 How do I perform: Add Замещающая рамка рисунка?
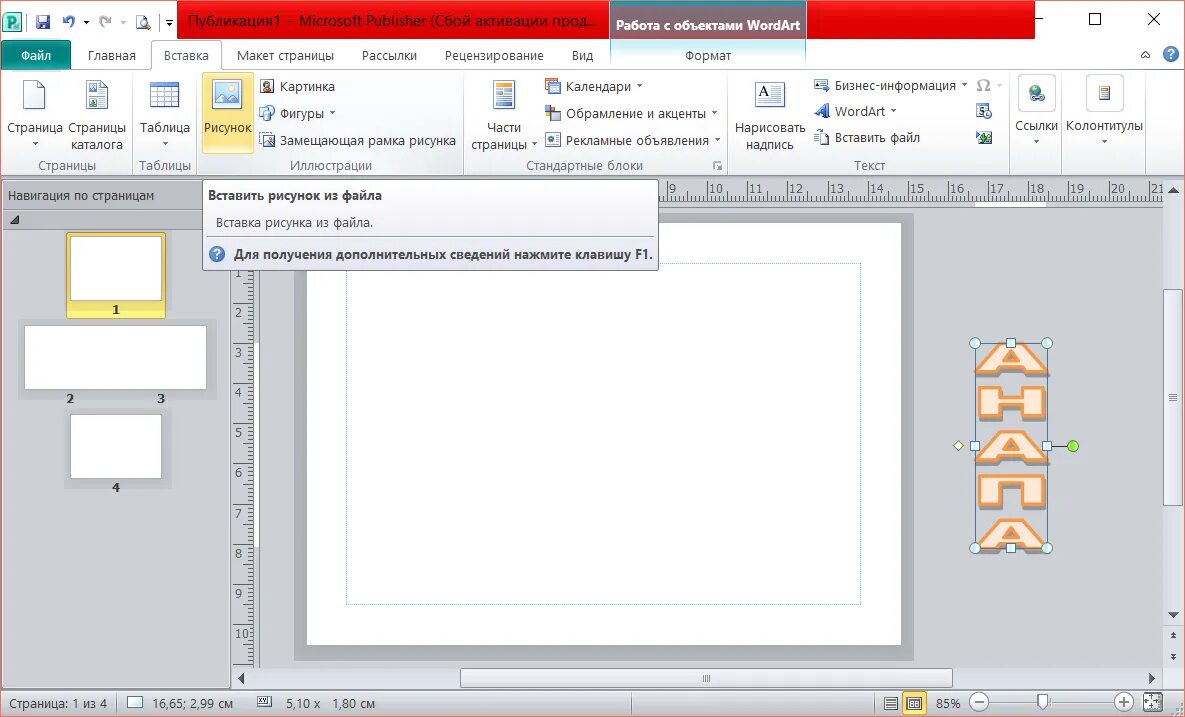click(357, 141)
